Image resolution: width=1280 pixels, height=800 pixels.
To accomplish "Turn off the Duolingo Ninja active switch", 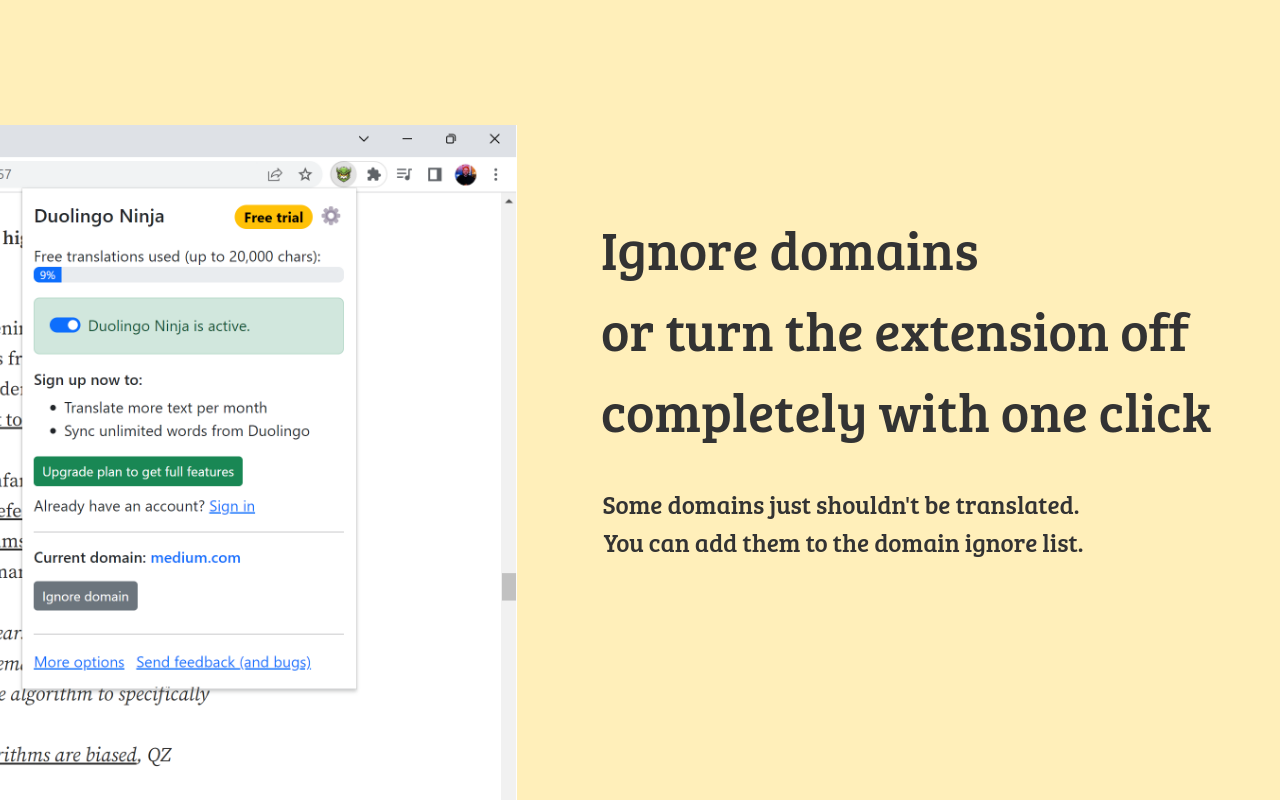I will pos(65,325).
